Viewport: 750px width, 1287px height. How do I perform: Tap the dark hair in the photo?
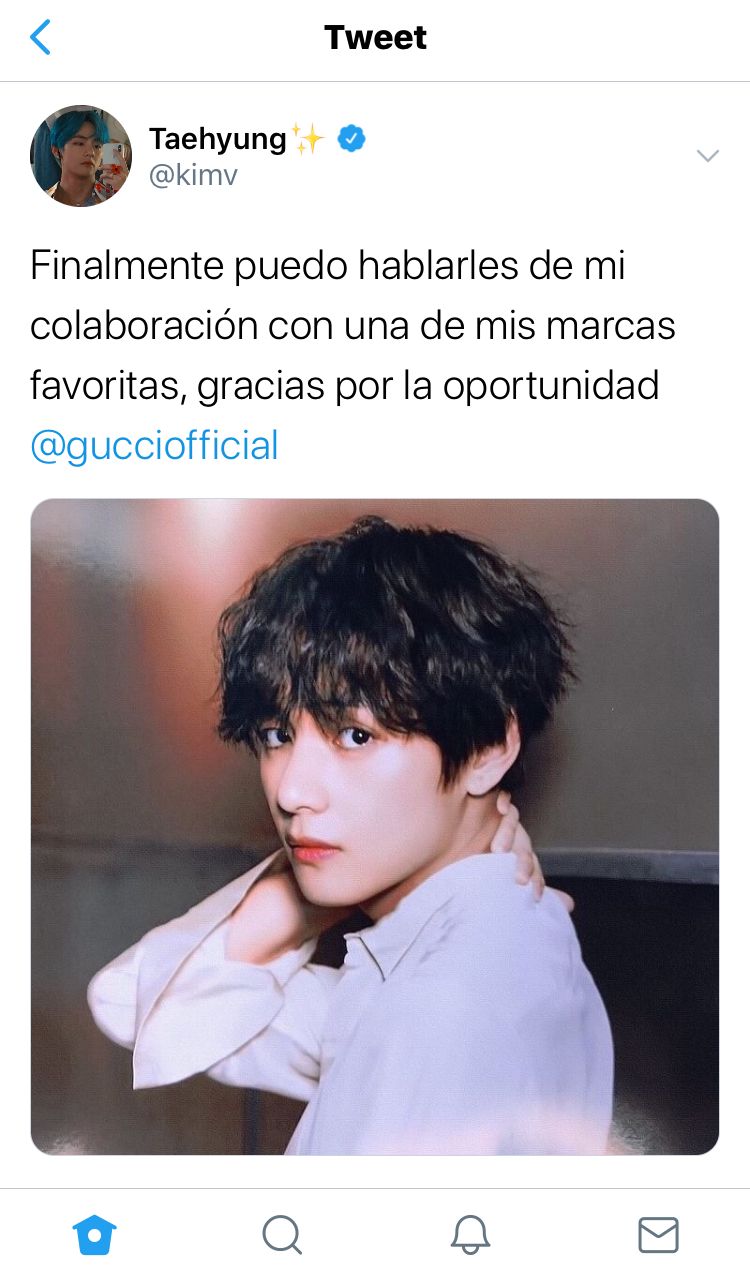coord(395,640)
